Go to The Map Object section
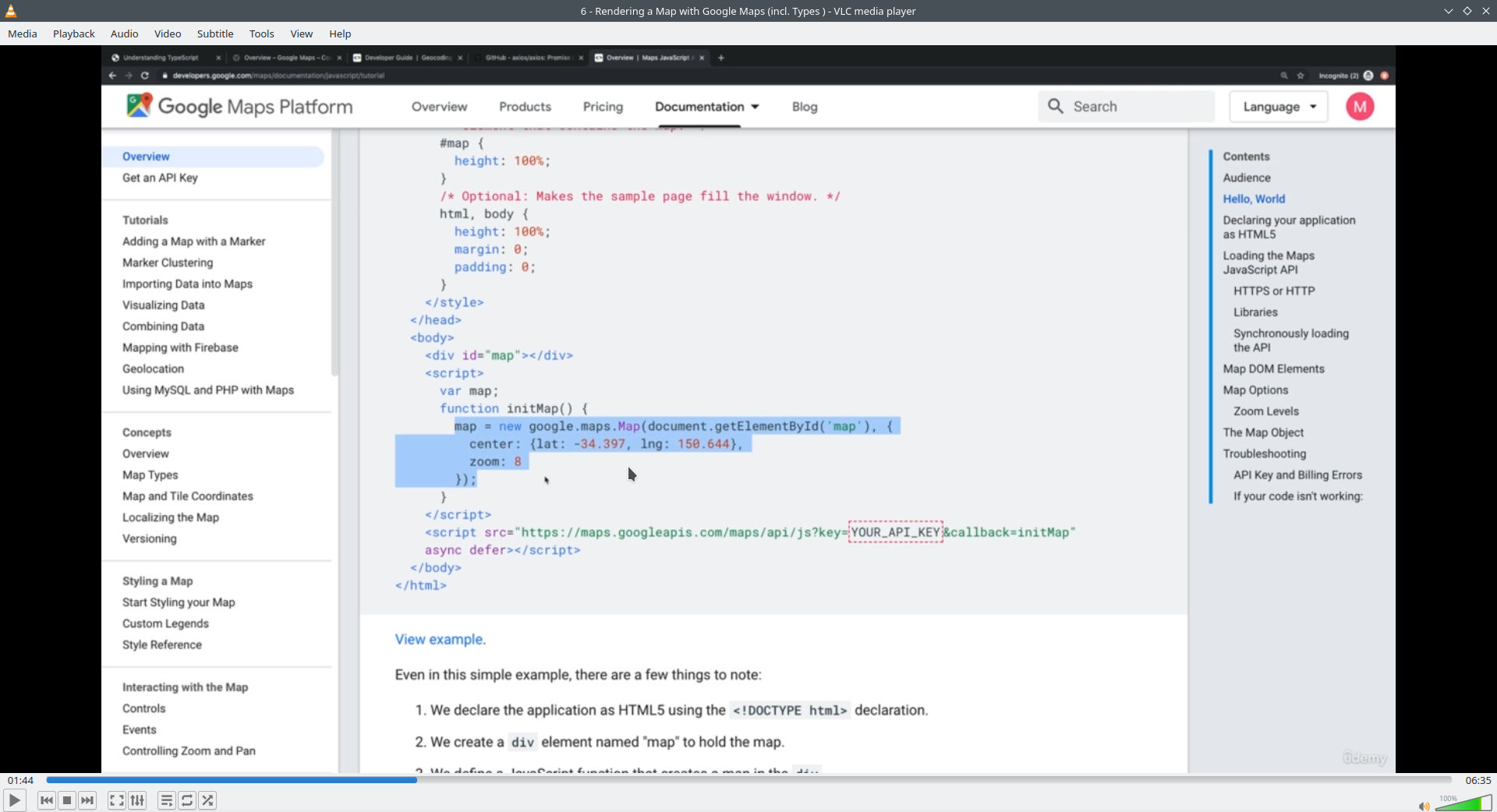Viewport: 1497px width, 812px height. click(1263, 432)
